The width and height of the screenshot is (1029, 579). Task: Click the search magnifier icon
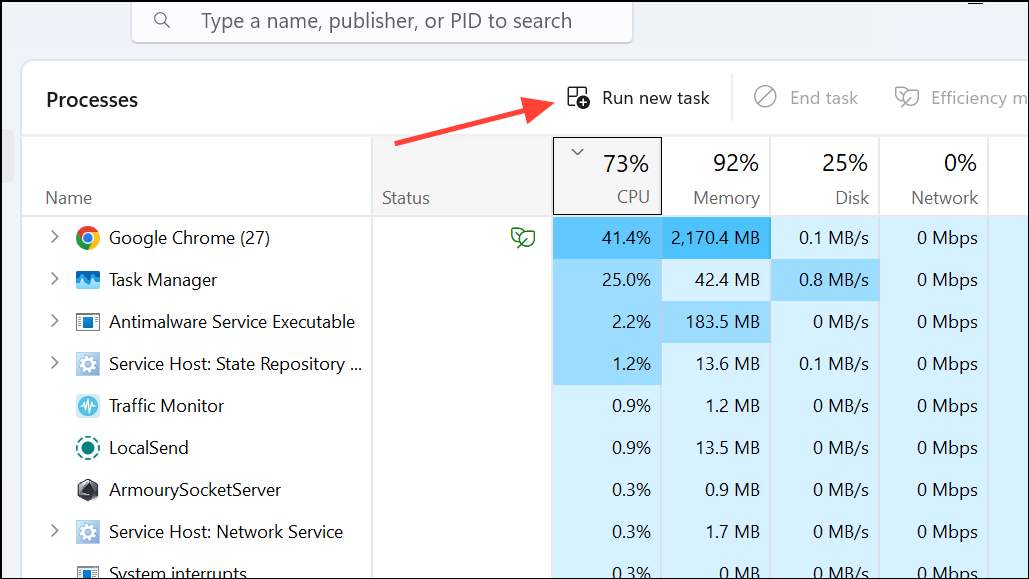point(162,20)
